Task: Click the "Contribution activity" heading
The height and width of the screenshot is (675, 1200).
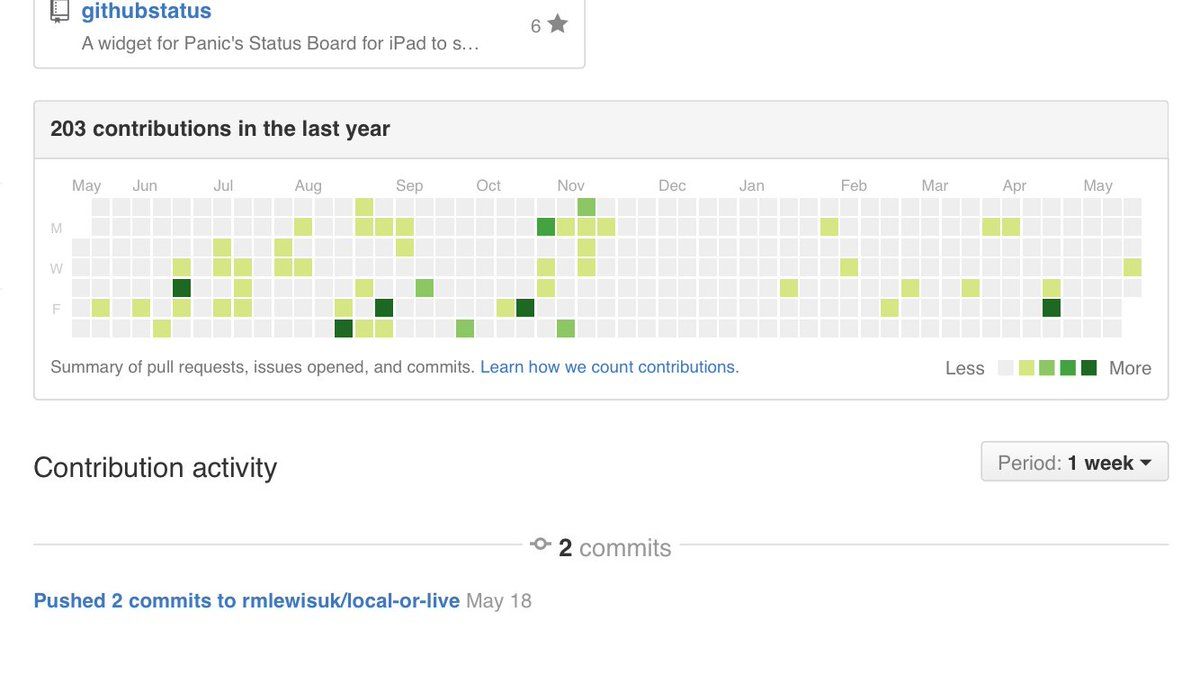Action: point(155,468)
